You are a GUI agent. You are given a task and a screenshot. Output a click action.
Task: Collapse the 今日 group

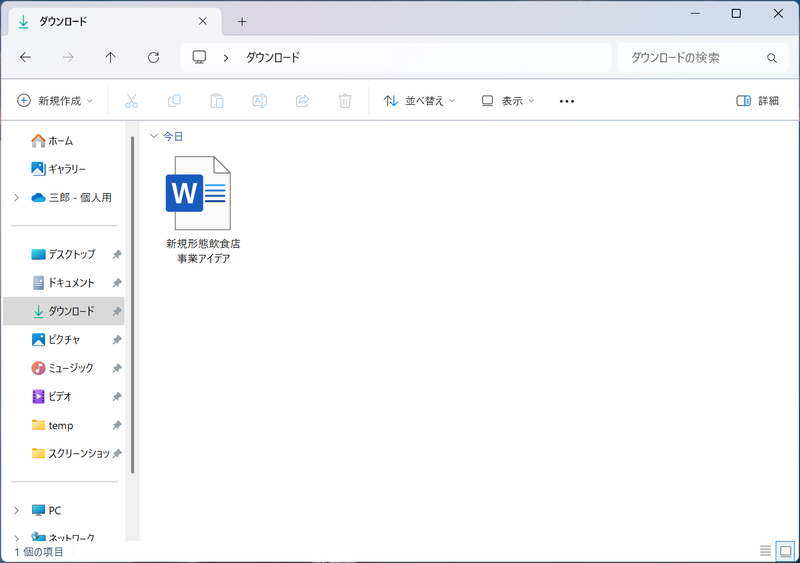pos(153,136)
